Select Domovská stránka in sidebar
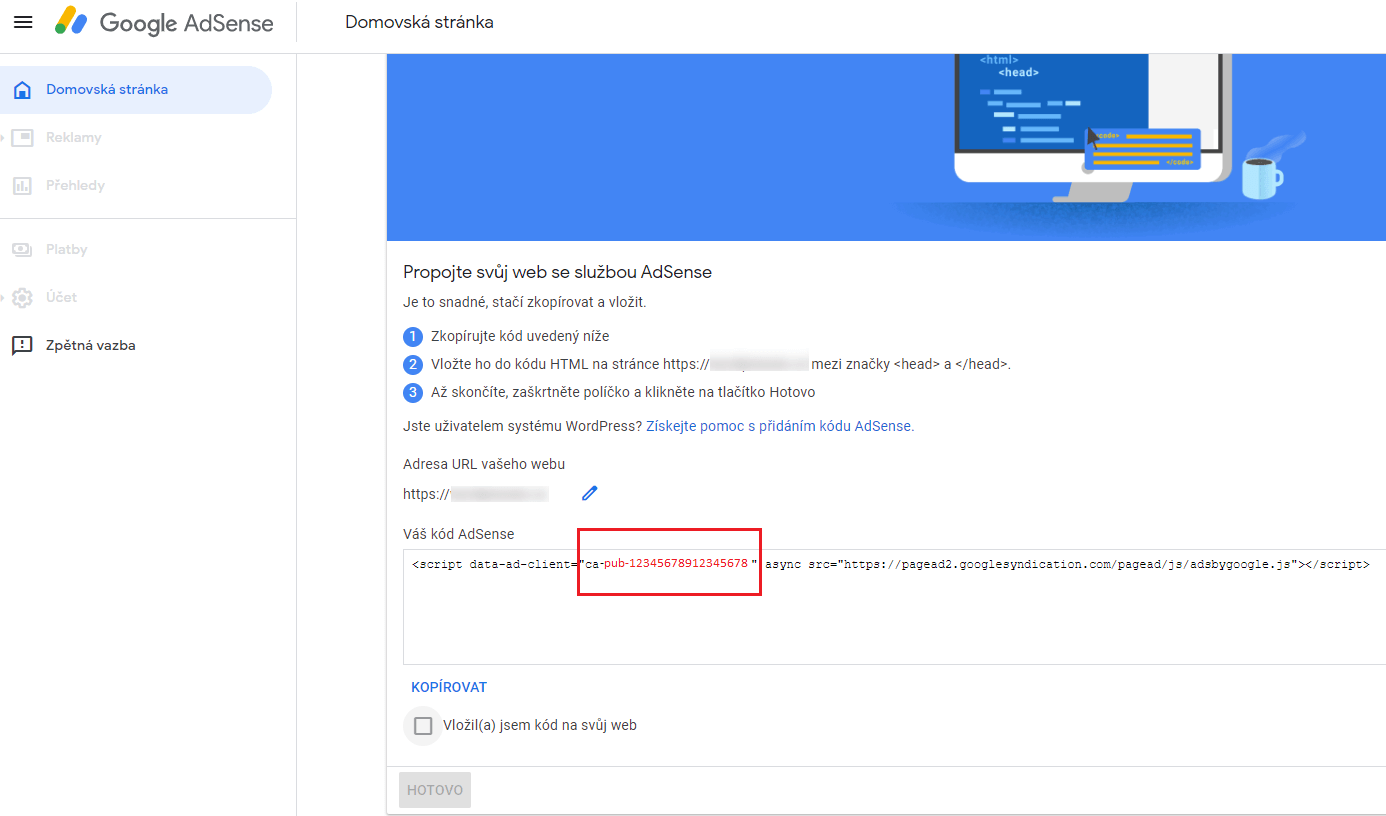The image size is (1386, 816). point(107,90)
